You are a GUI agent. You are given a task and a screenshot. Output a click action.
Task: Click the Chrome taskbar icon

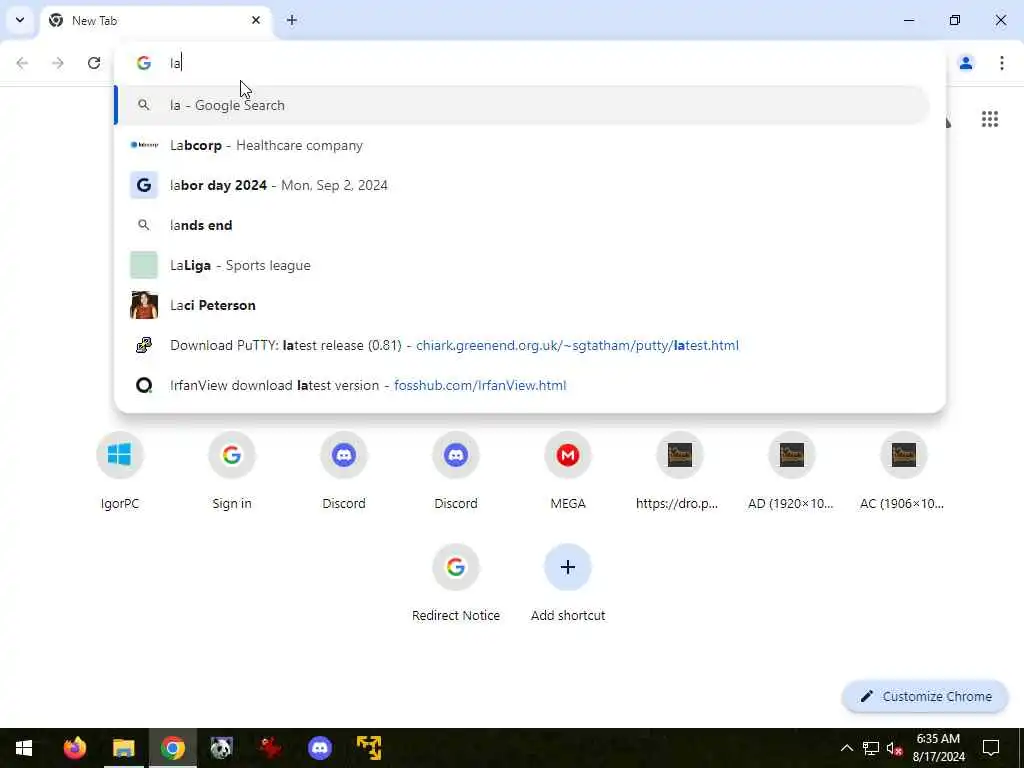[172, 748]
